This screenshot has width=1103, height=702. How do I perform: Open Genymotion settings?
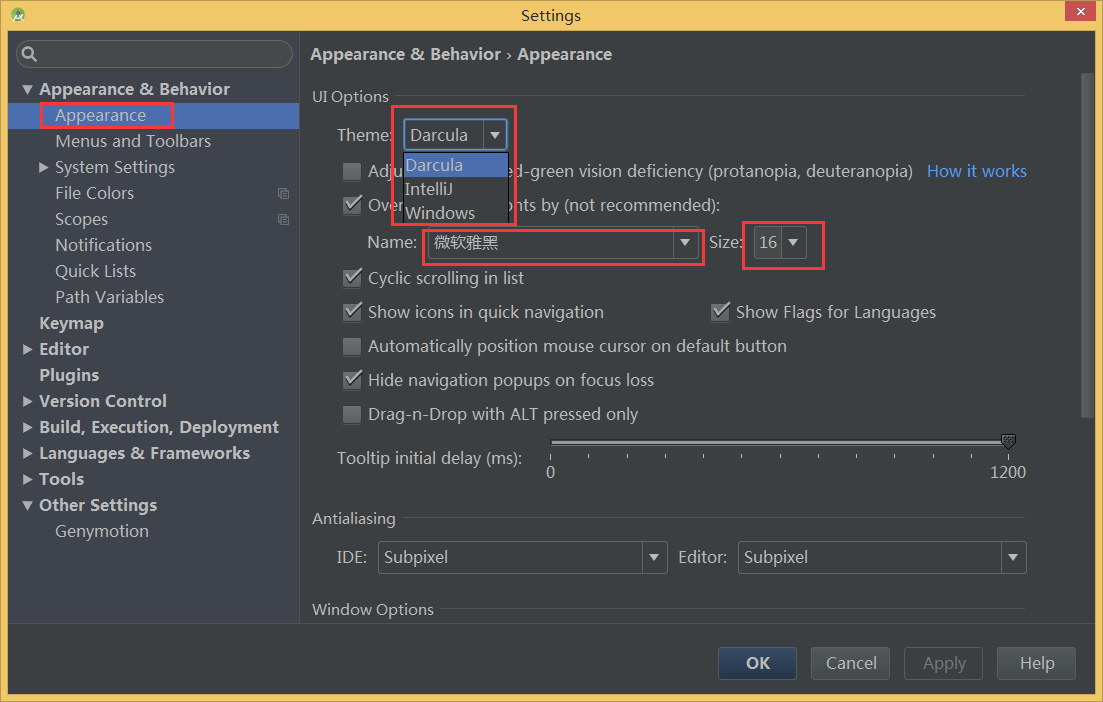click(x=102, y=532)
